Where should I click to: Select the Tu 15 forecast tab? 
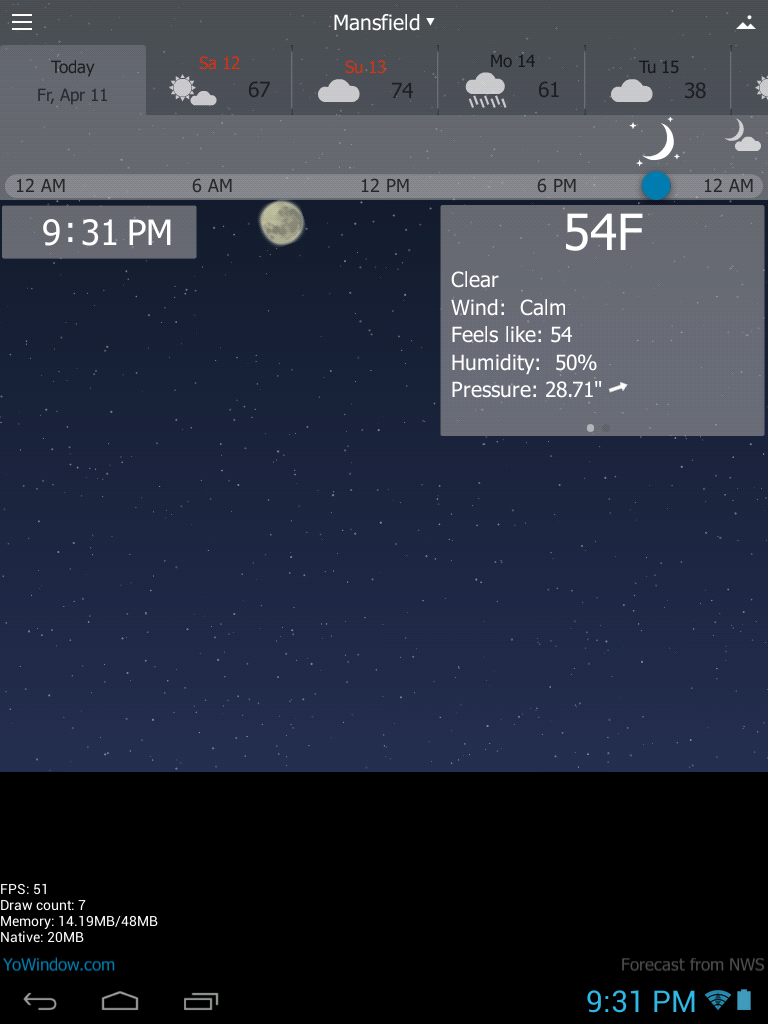657,80
